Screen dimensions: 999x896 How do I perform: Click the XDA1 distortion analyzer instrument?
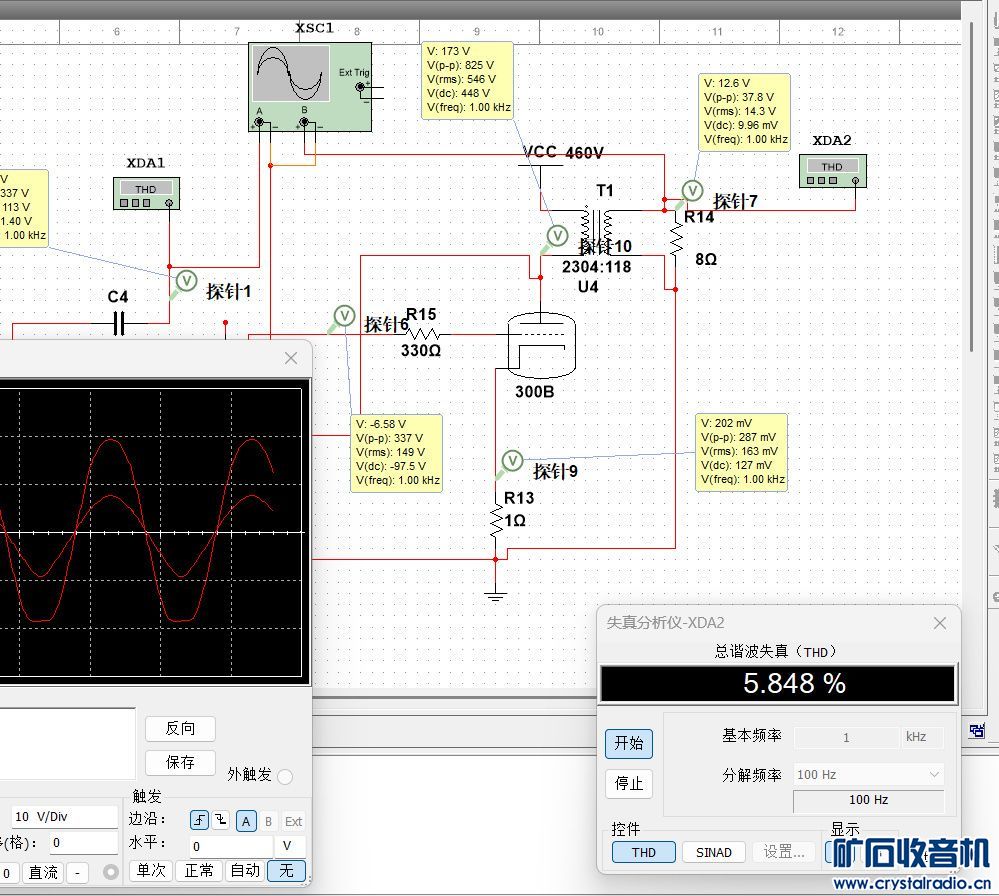pos(145,193)
